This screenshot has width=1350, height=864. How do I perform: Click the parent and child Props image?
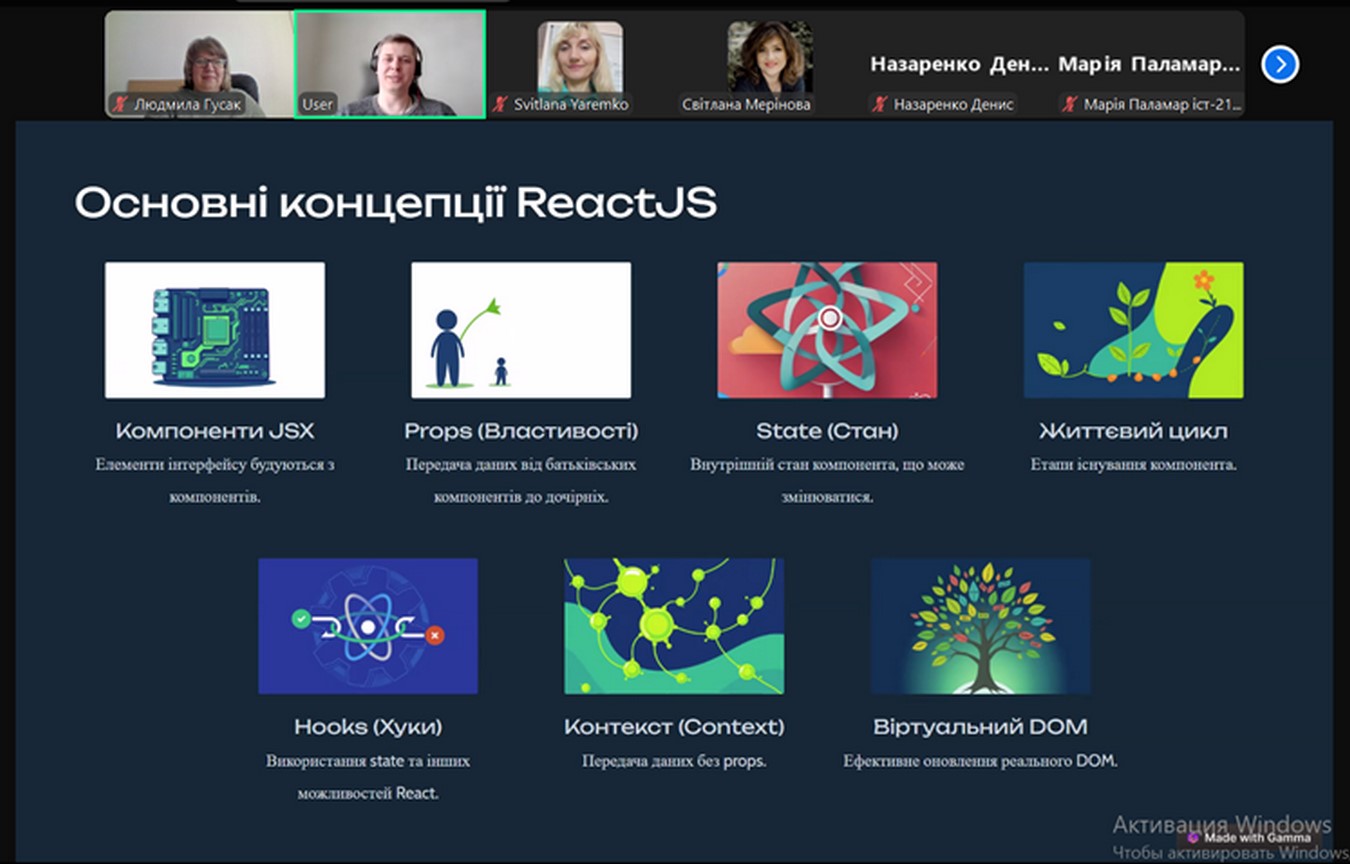coord(521,330)
